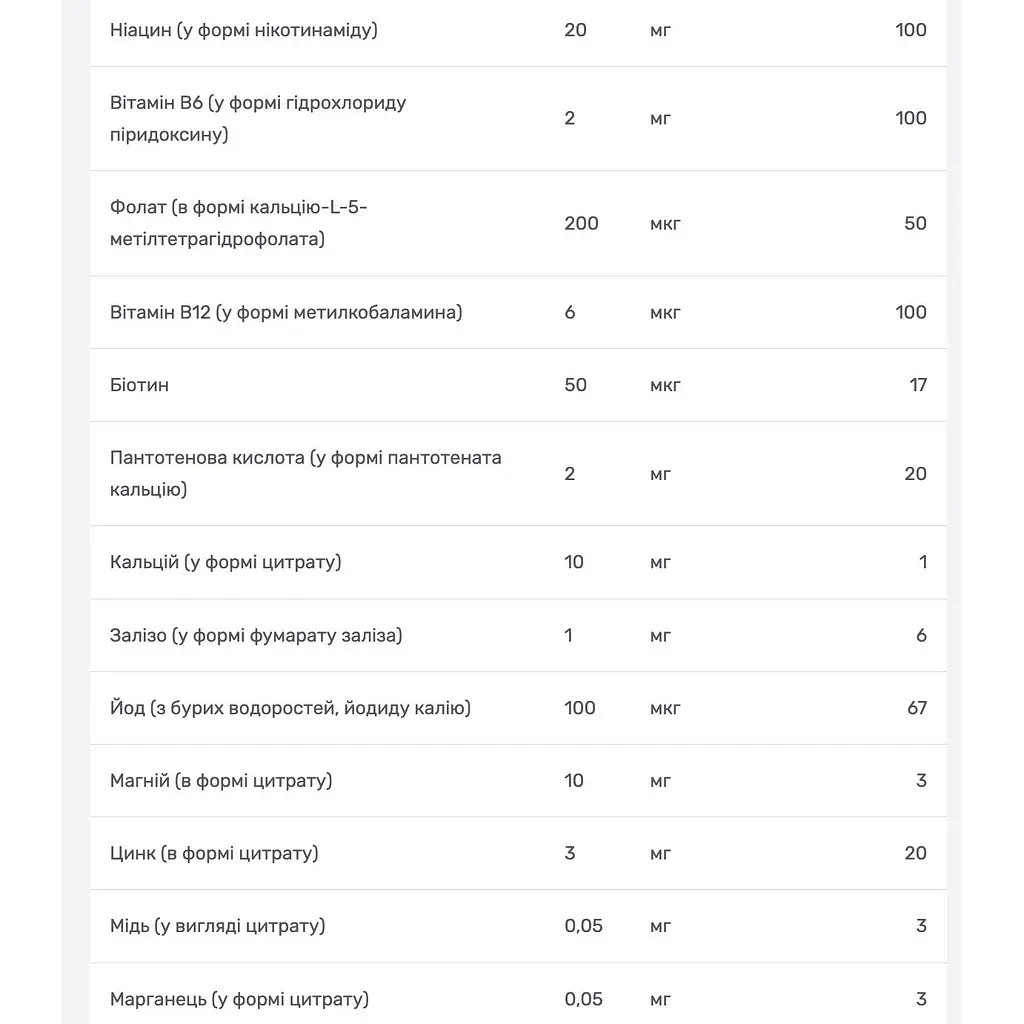1024x1024 pixels.
Task: Click the Пантотенова кислота ingredient text
Action: [306, 473]
